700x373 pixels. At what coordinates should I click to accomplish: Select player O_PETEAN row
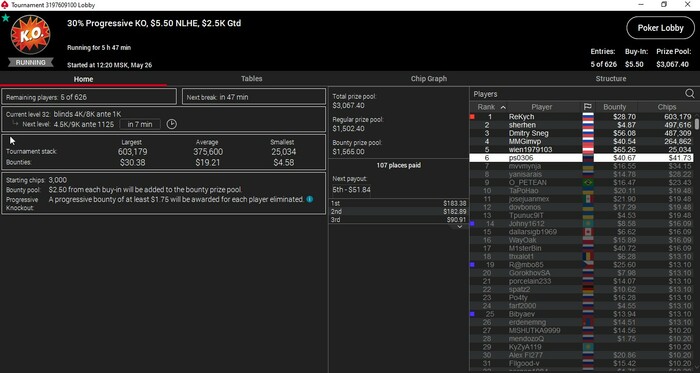tap(582, 182)
